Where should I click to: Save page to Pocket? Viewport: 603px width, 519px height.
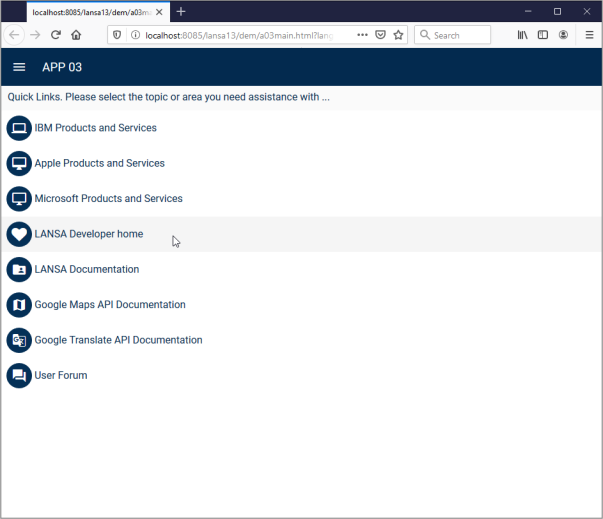(380, 35)
